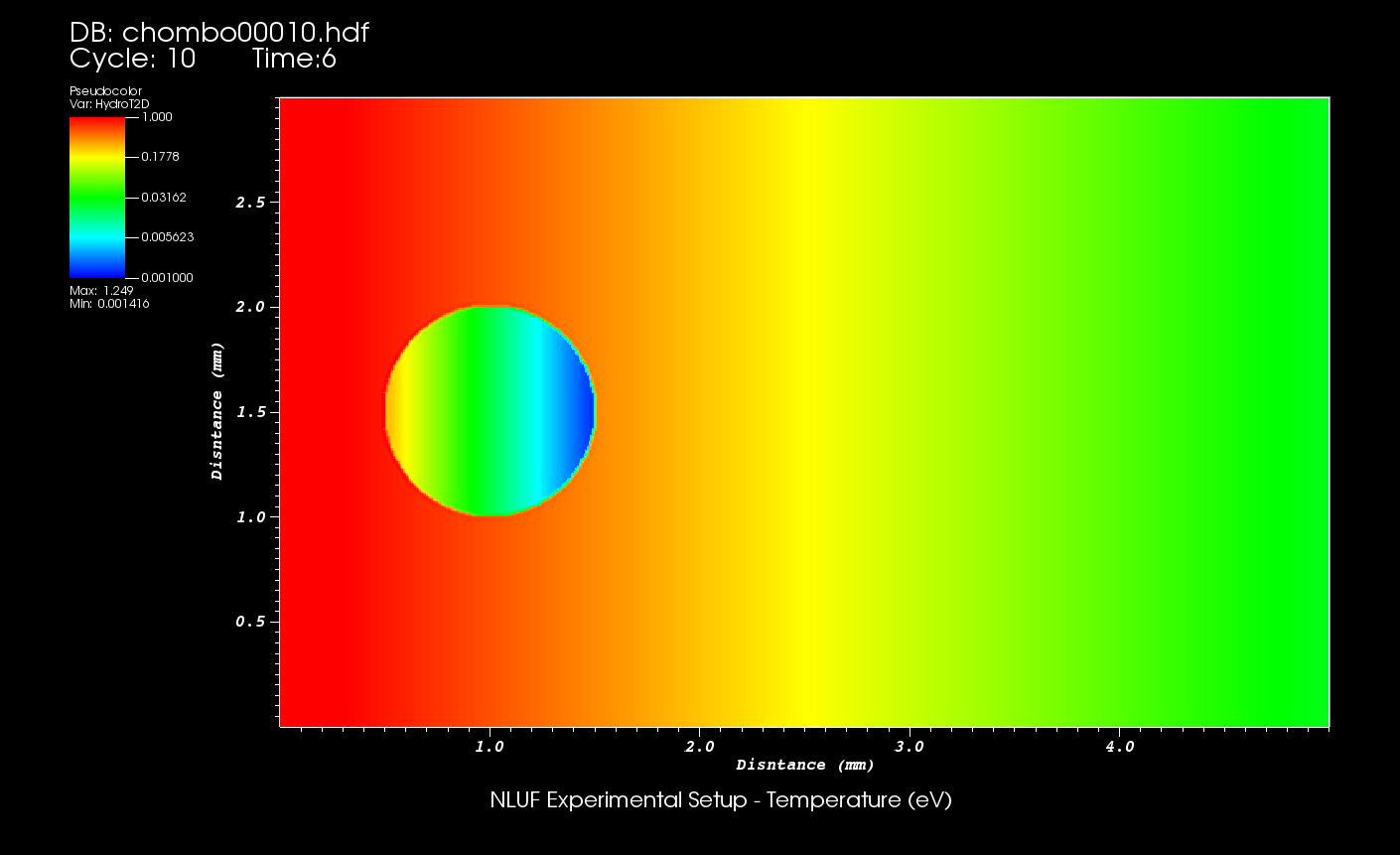Click the circular cold region in the plot

point(490,411)
